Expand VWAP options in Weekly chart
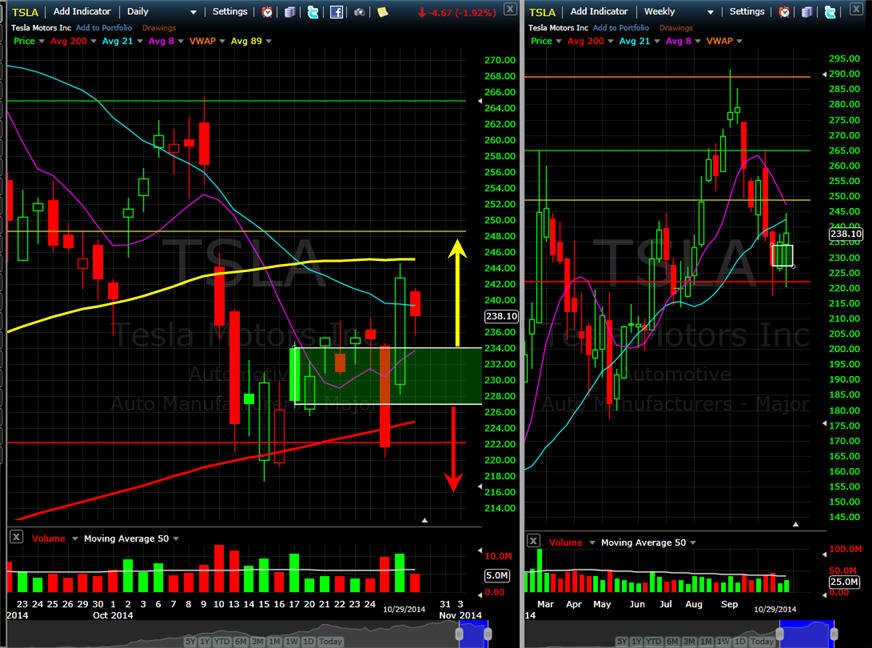The width and height of the screenshot is (872, 648). click(739, 41)
